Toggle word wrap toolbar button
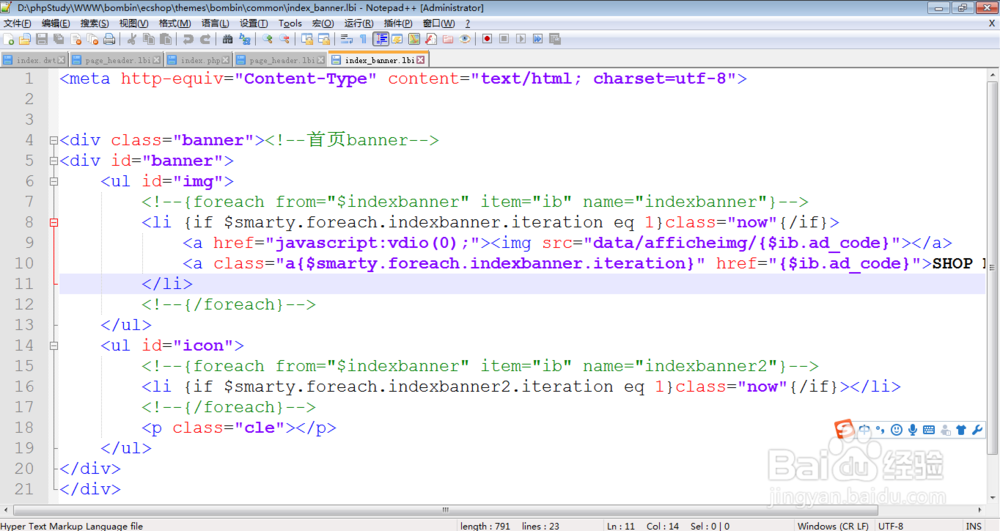 (346, 40)
